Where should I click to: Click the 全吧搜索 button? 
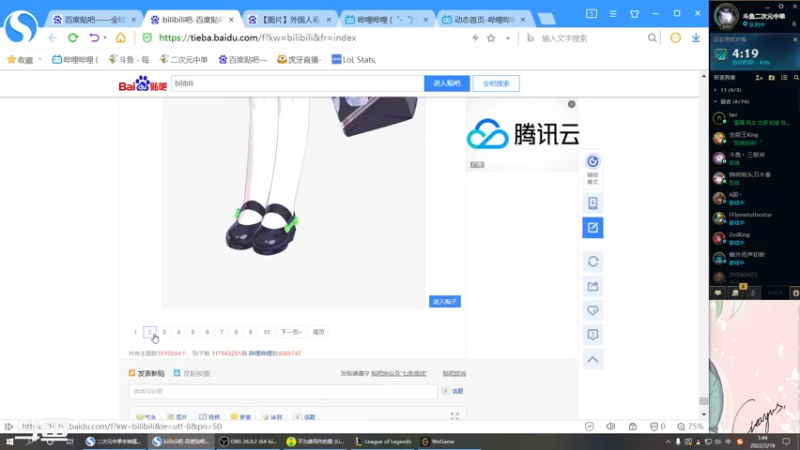(x=496, y=84)
